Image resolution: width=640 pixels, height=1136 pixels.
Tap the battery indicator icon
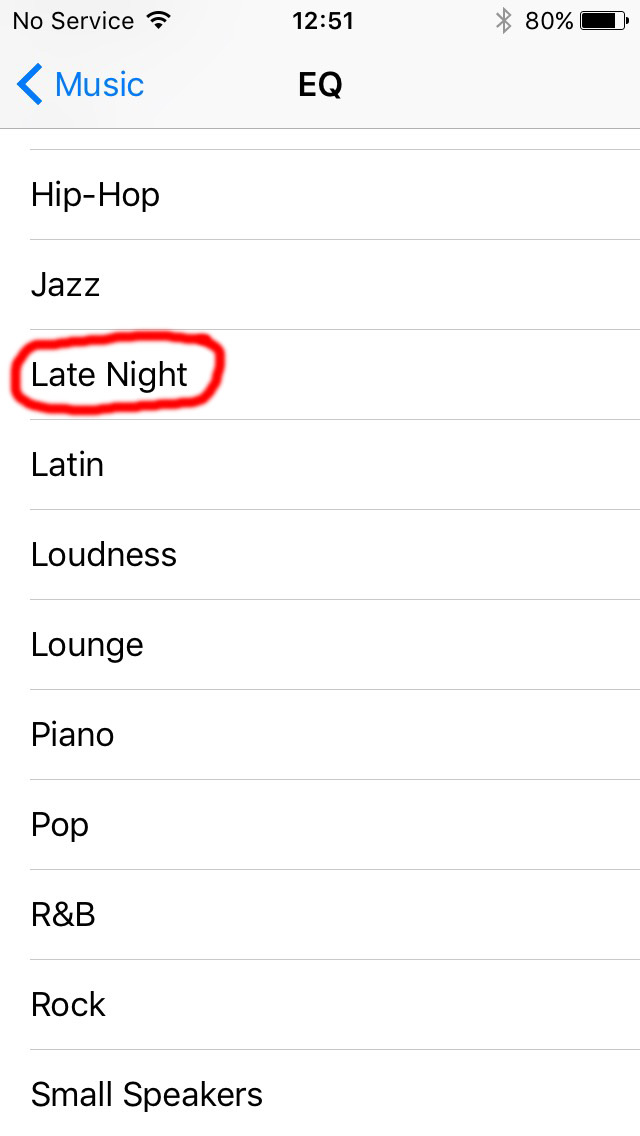click(604, 21)
